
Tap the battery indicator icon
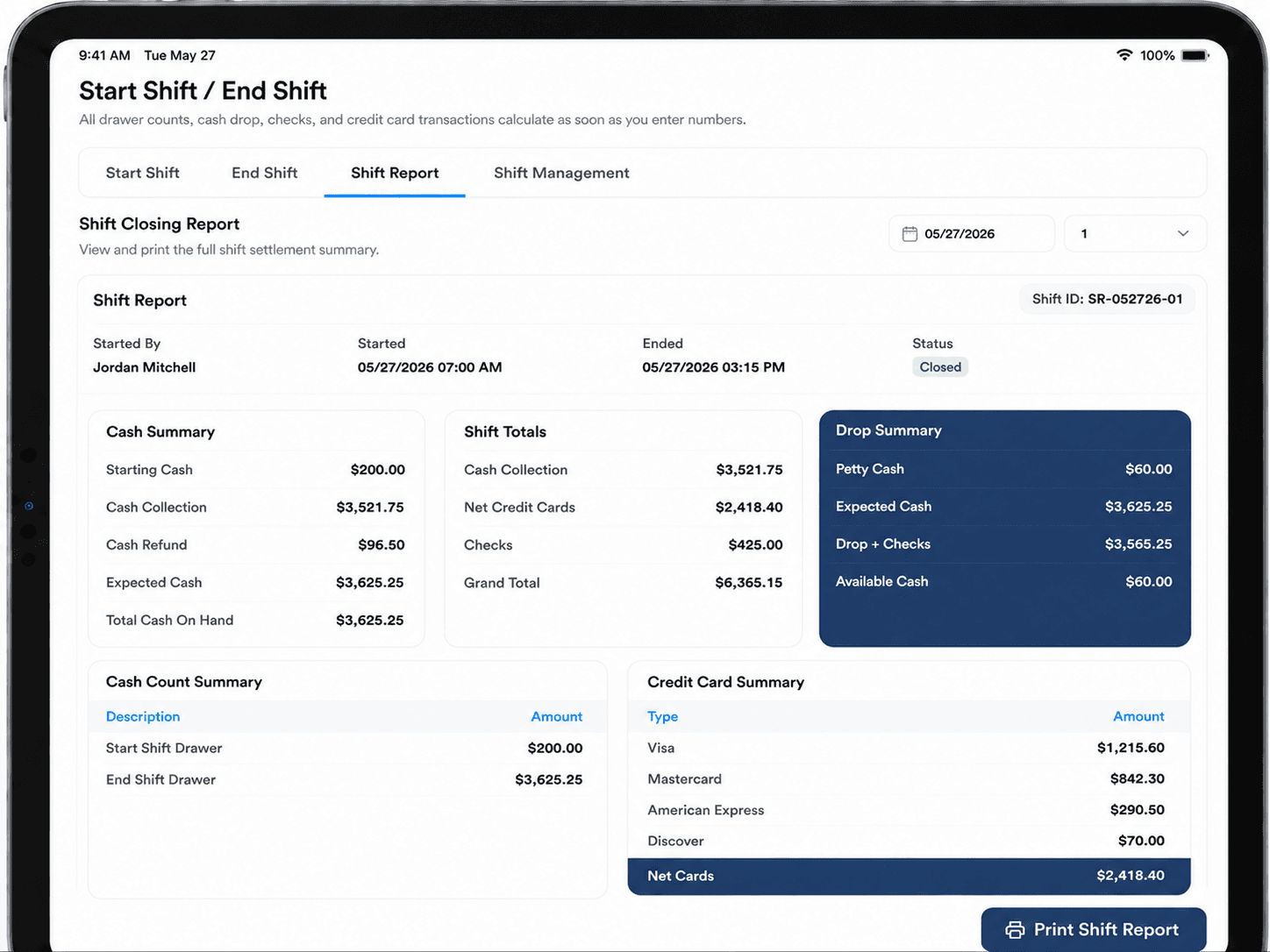click(x=1195, y=55)
